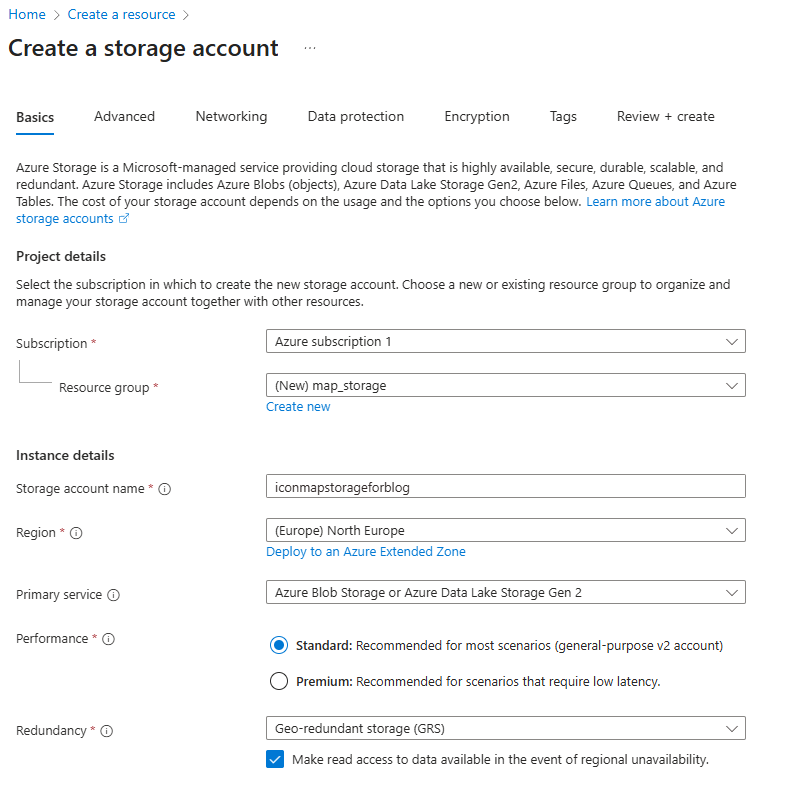This screenshot has height=801, width=786.
Task: Click external link icon after storage accounts
Action: point(124,219)
